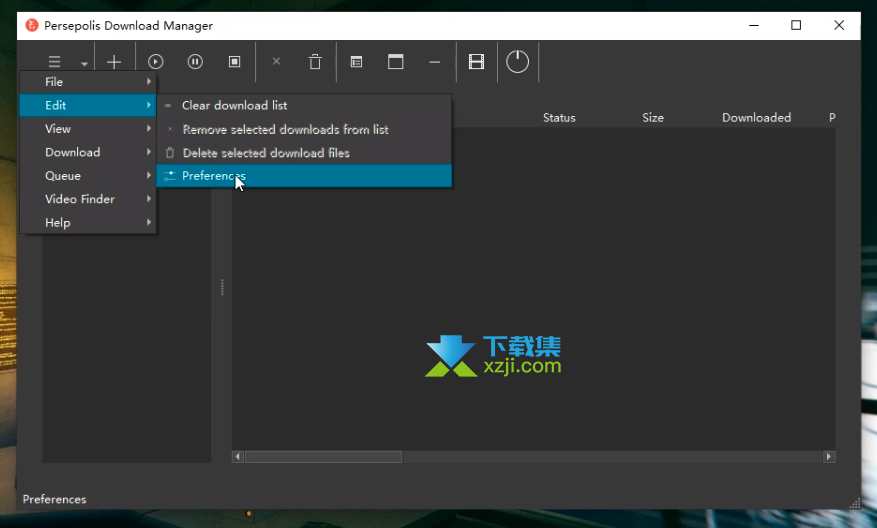Screen dimensions: 877x528
Task: Remove download toolbar X icon
Action: (276, 62)
